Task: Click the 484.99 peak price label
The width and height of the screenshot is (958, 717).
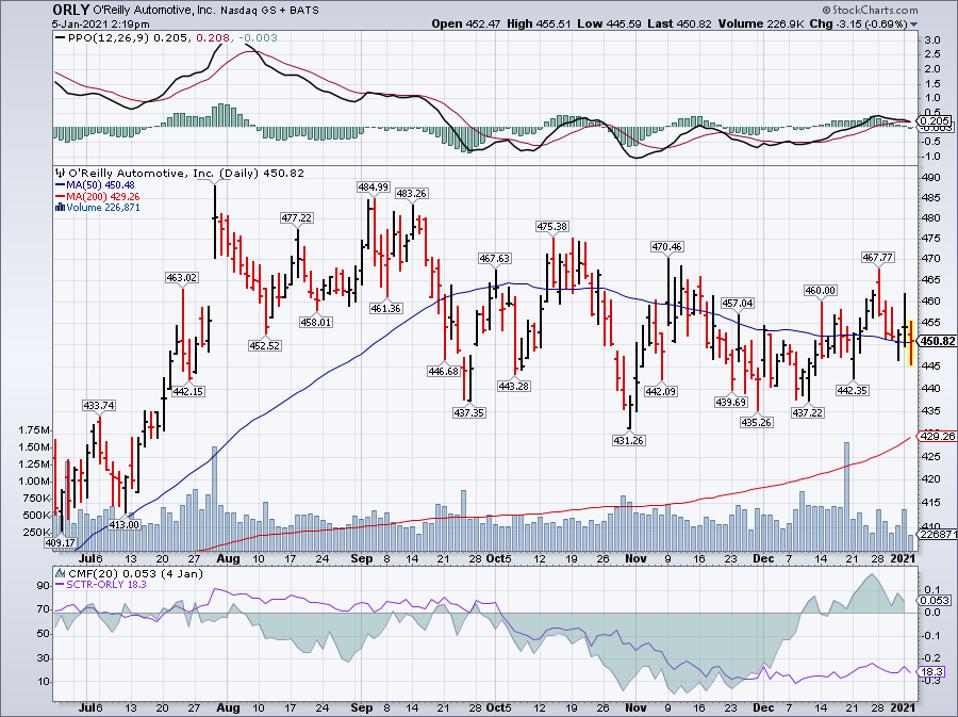Action: [x=373, y=187]
